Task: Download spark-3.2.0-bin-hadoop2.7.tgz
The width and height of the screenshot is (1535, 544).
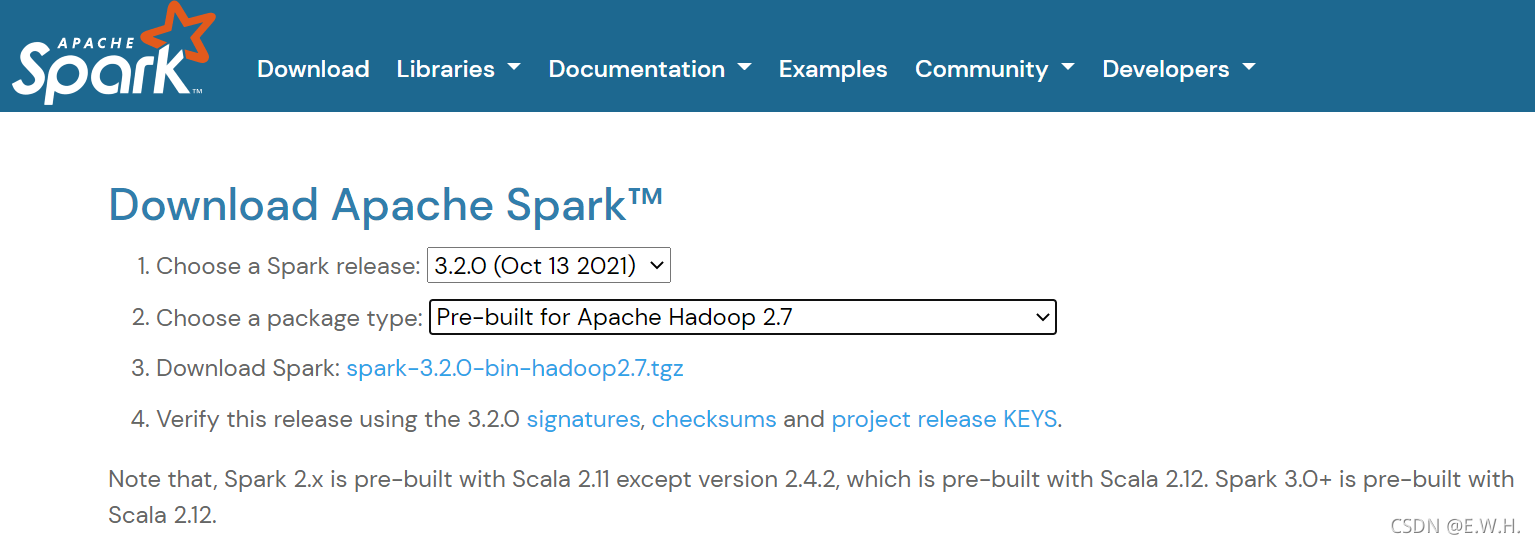Action: click(515, 368)
